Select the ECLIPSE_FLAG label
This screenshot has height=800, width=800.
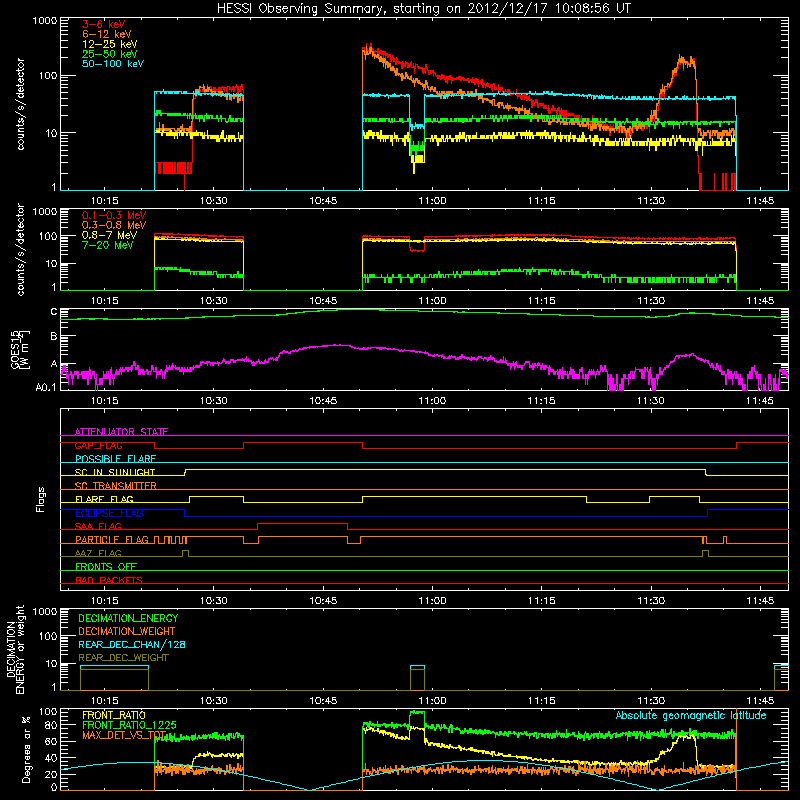109,513
